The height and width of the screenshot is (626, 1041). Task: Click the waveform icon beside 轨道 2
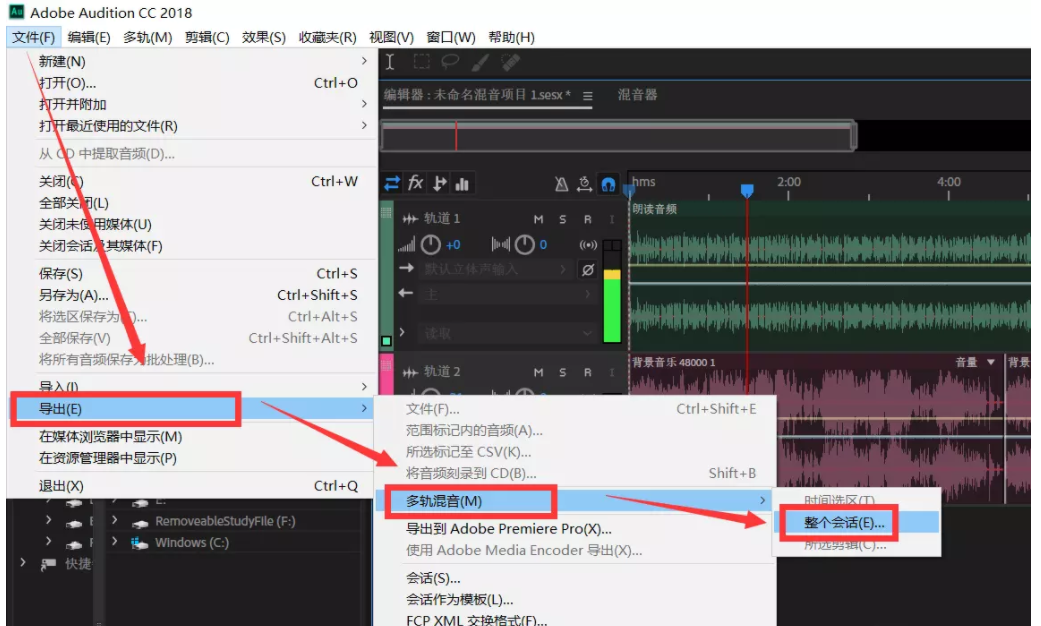[x=410, y=372]
